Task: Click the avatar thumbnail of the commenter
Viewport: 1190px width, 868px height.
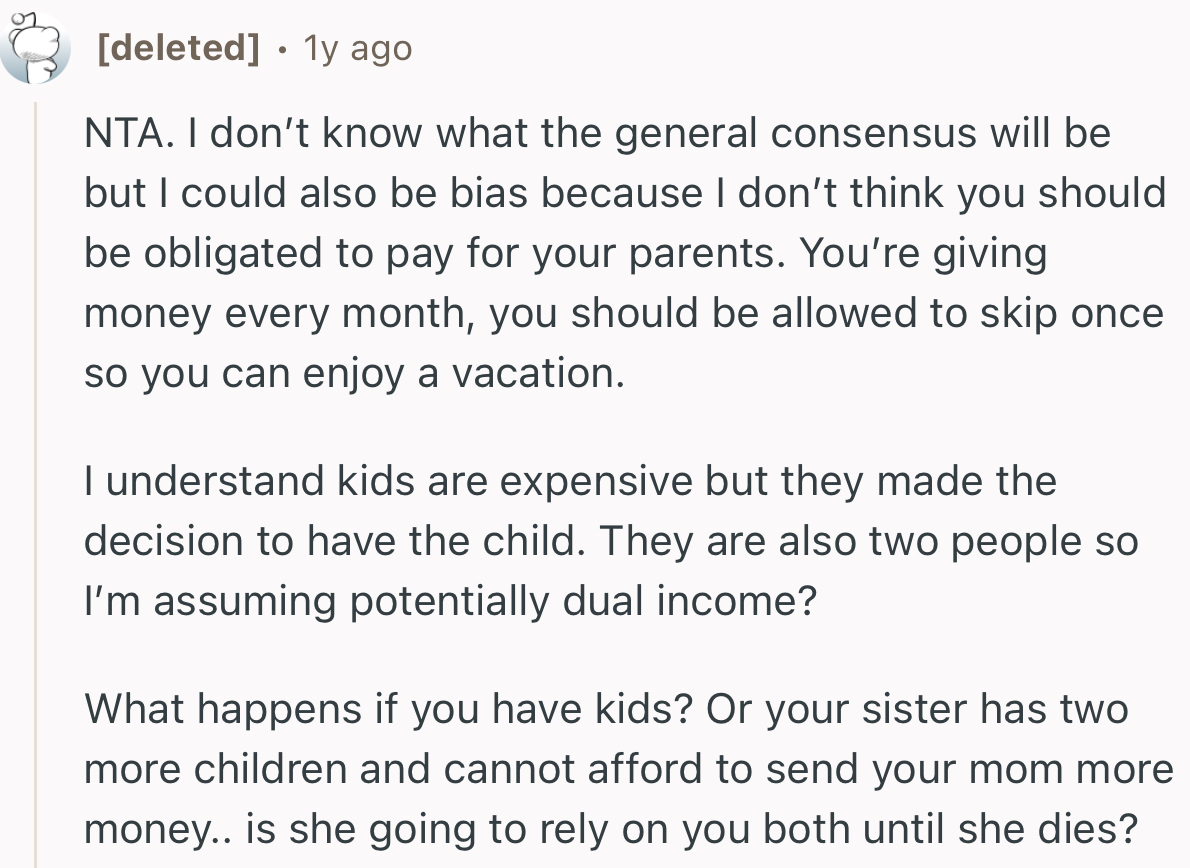Action: [36, 47]
